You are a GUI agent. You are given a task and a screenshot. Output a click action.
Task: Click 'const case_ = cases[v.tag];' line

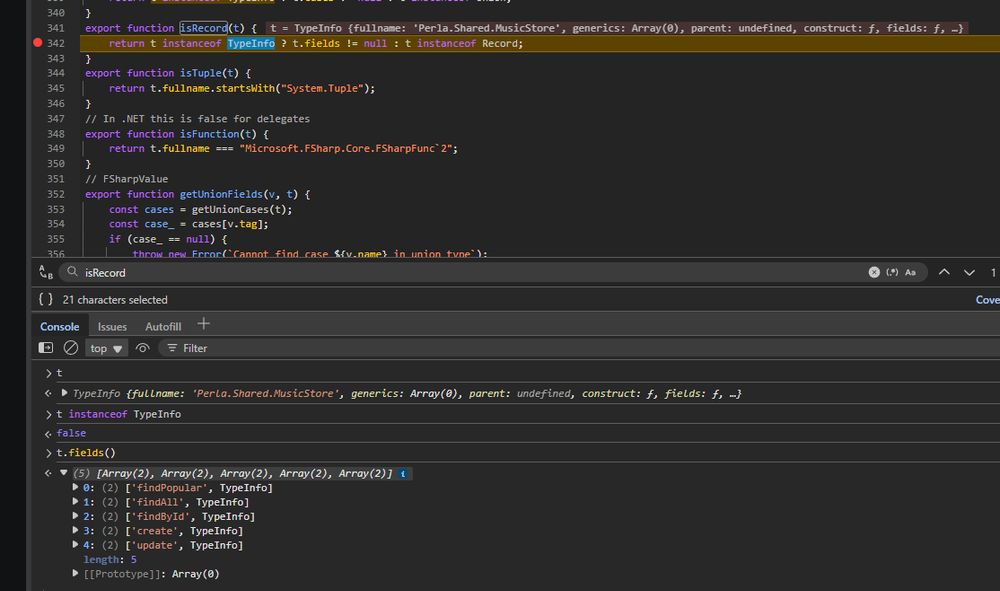click(x=188, y=224)
